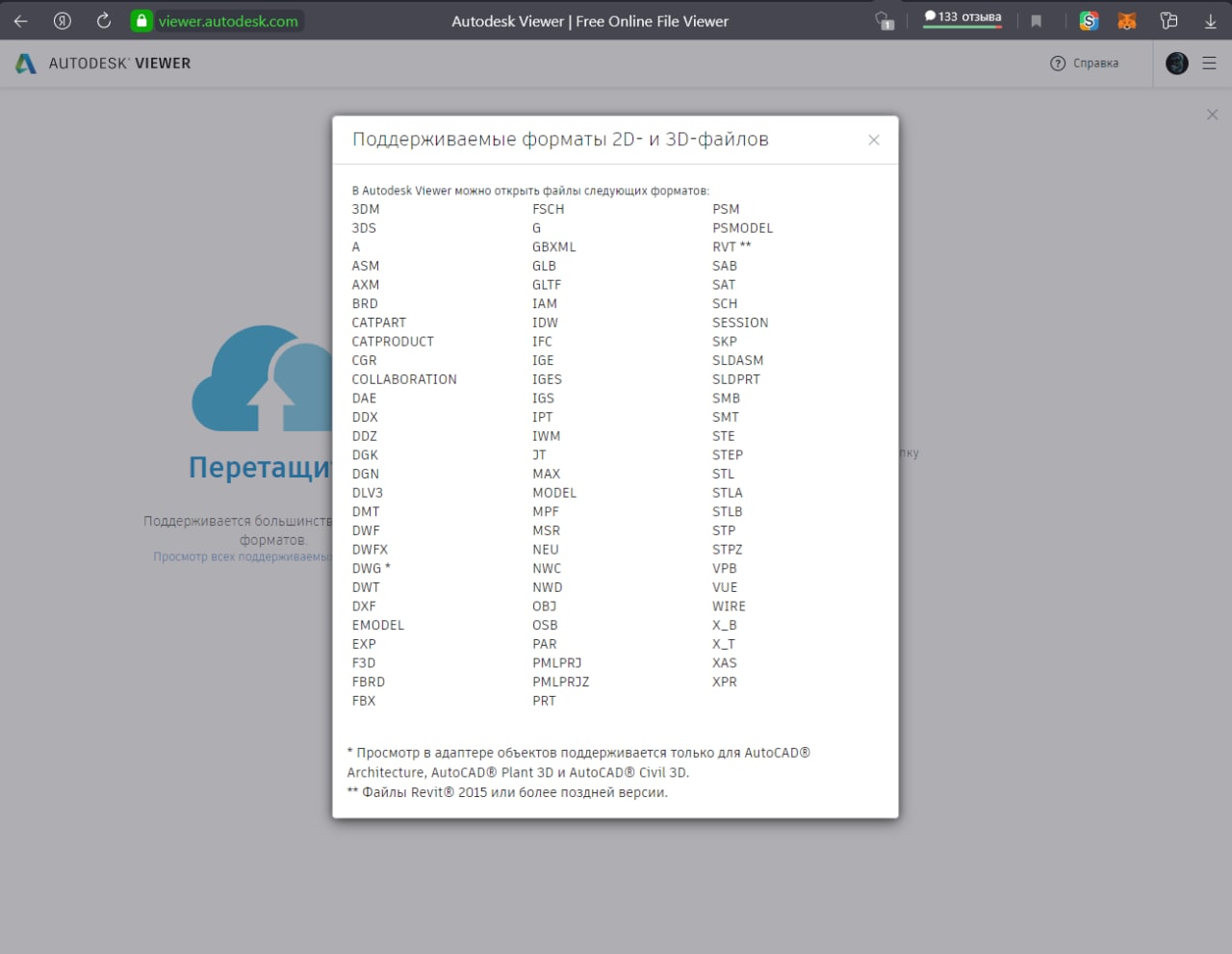Open the MetaMask fox extension
The image size is (1232, 954).
(1127, 21)
